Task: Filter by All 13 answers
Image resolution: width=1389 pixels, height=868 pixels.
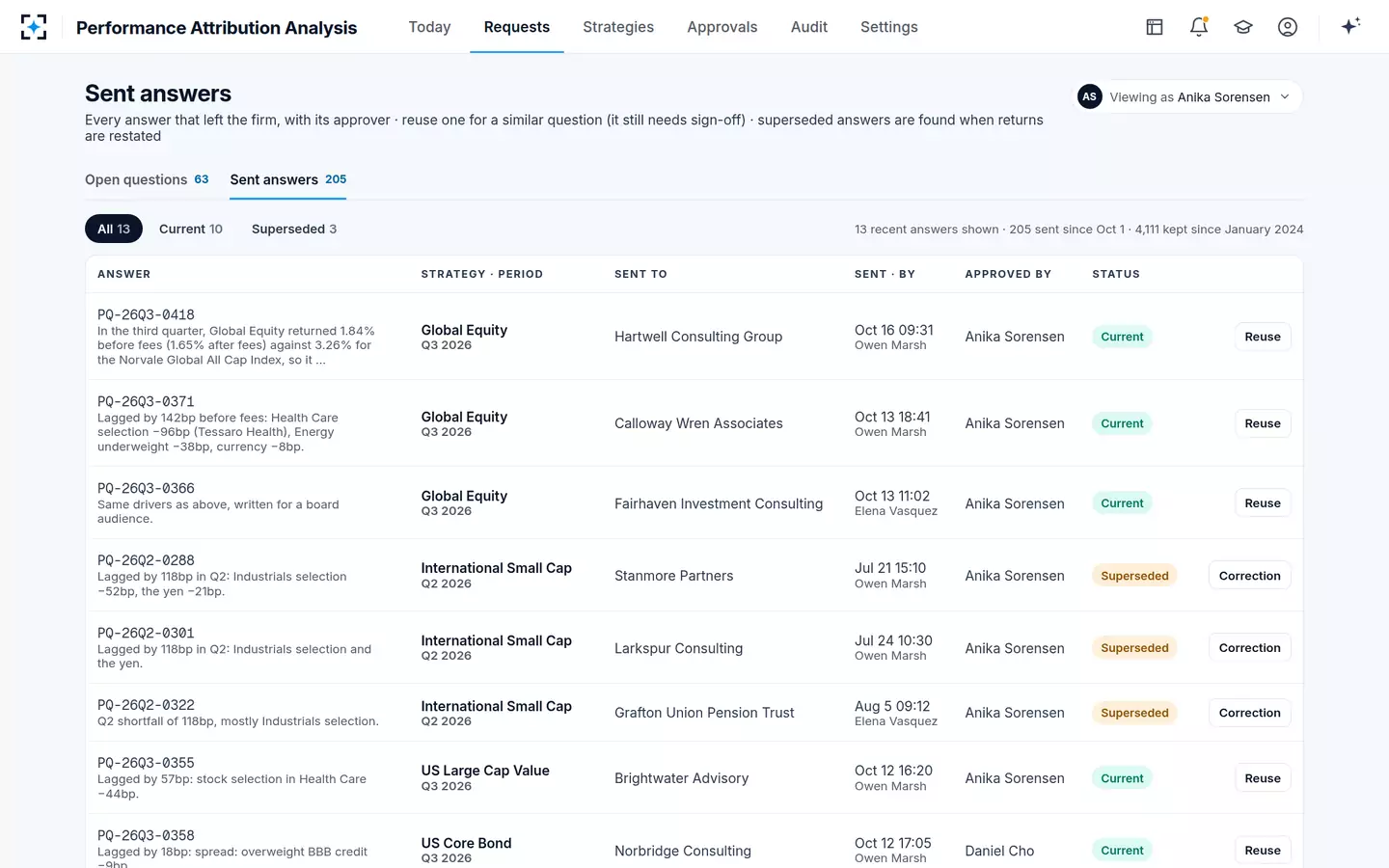Action: click(x=114, y=229)
